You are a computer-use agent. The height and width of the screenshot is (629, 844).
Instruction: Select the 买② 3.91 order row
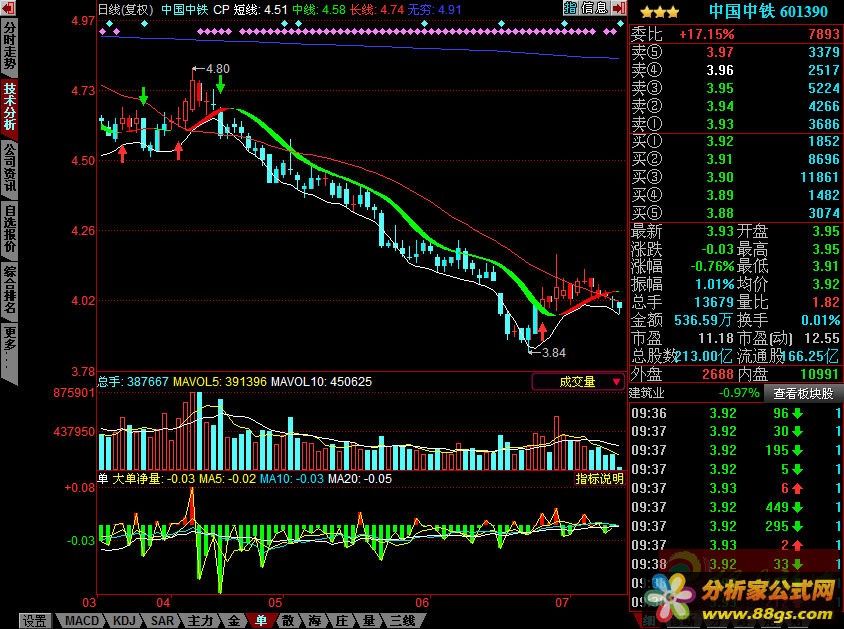(x=735, y=159)
